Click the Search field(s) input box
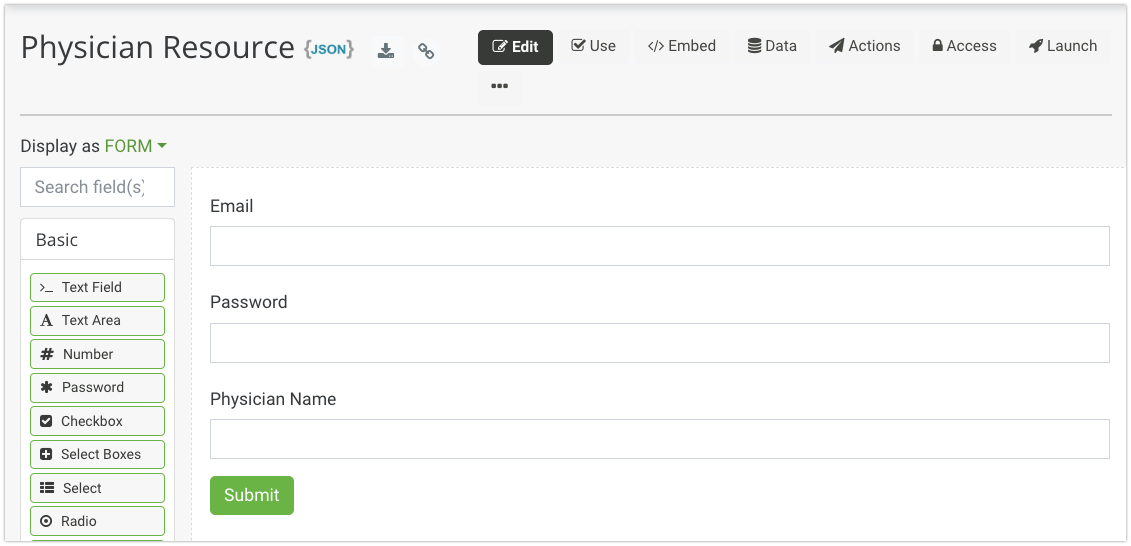 [97, 187]
